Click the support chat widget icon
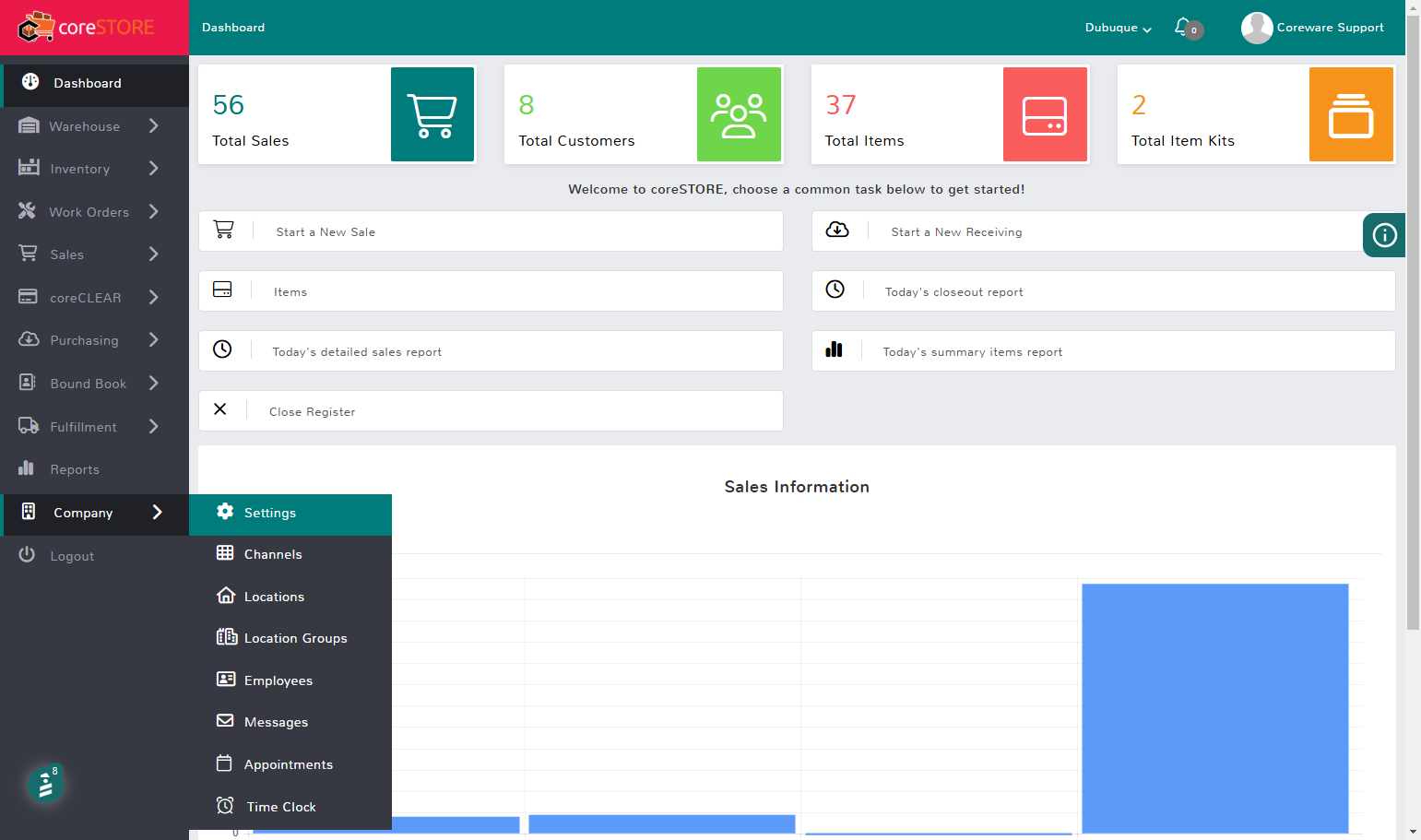The image size is (1421, 840). coord(45,785)
